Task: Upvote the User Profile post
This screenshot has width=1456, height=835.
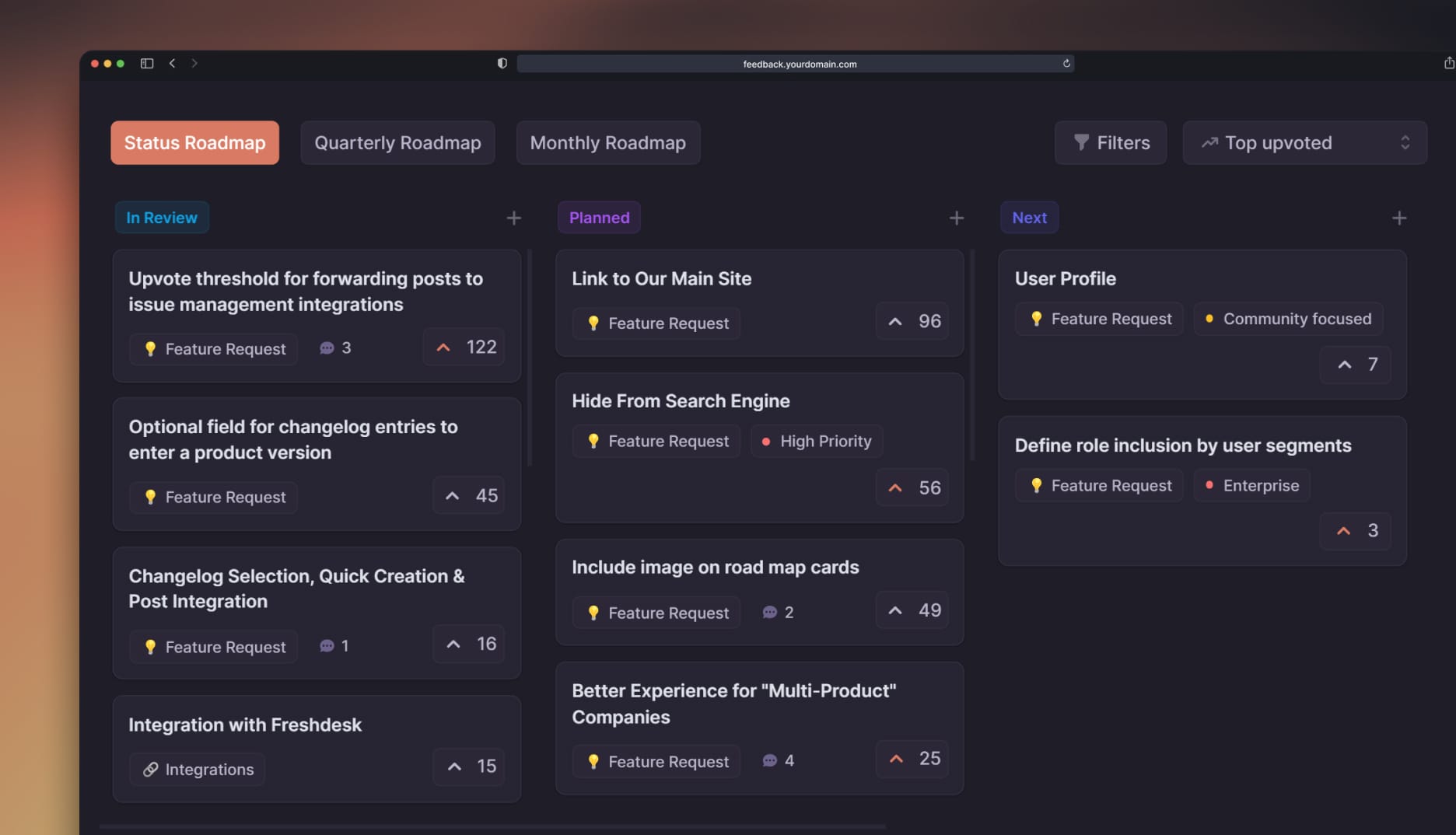Action: coord(1354,365)
